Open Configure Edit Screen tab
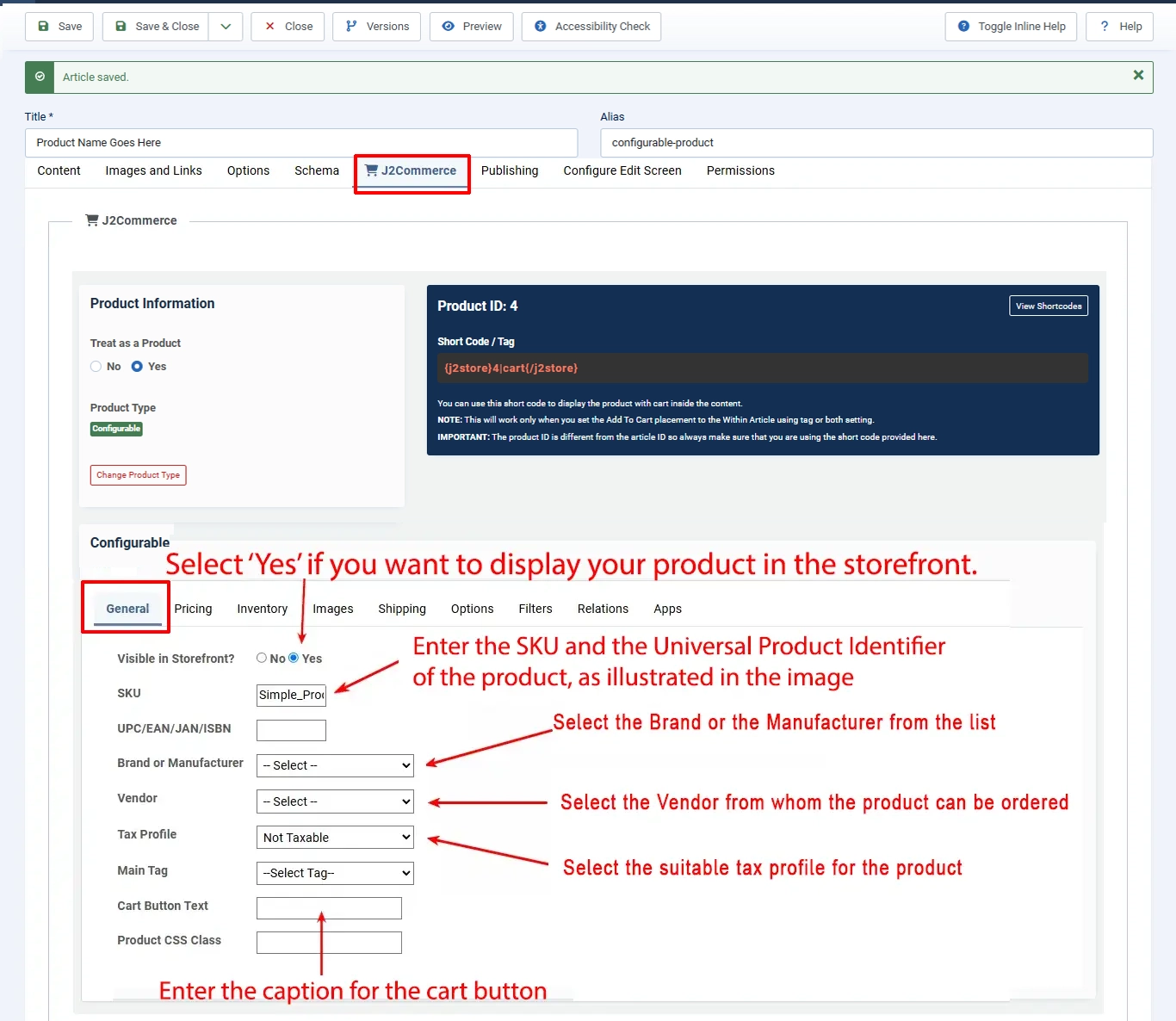This screenshot has height=1021, width=1176. (x=622, y=170)
